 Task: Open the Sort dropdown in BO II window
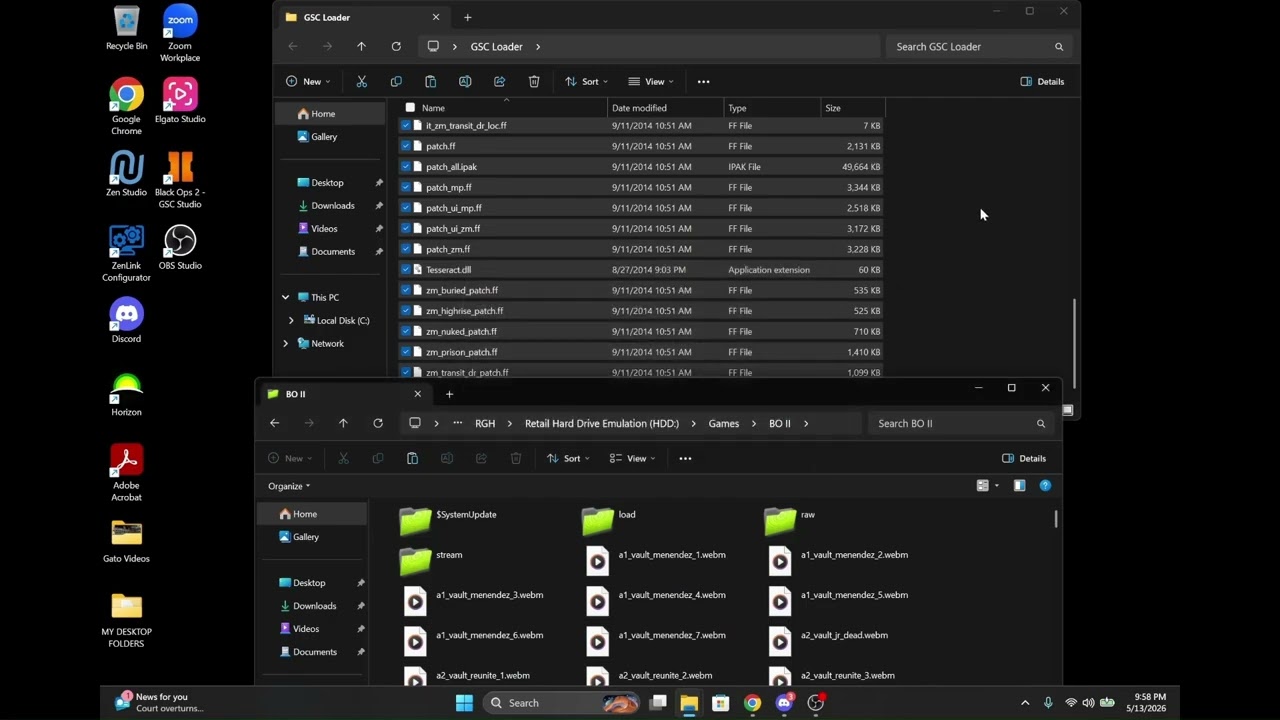tap(568, 459)
